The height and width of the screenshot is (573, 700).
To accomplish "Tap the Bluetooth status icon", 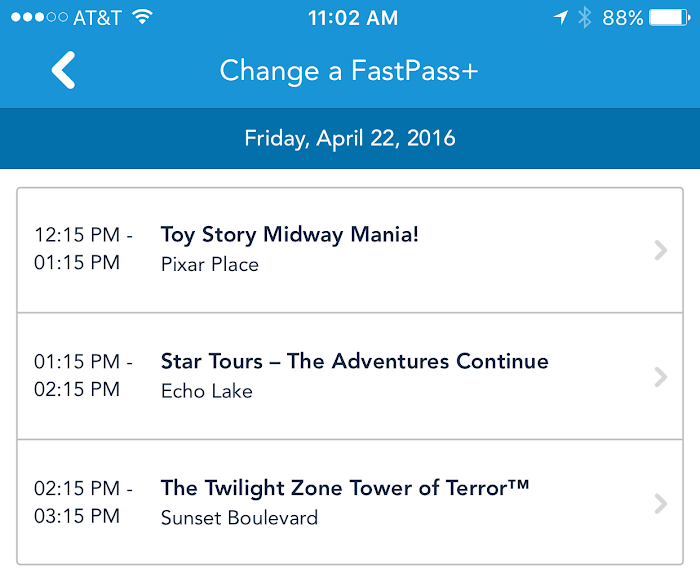I will point(585,17).
